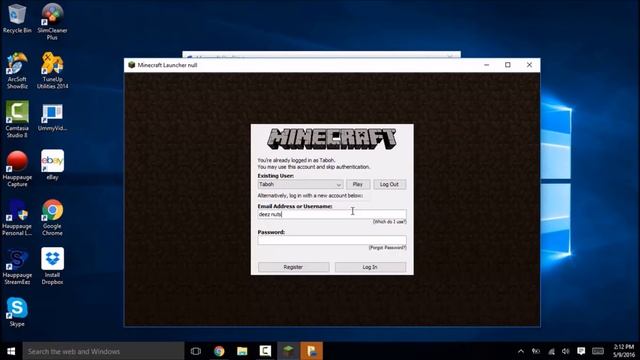This screenshot has width=640, height=360.
Task: Open the Windows Start menu
Action: [x=11, y=351]
